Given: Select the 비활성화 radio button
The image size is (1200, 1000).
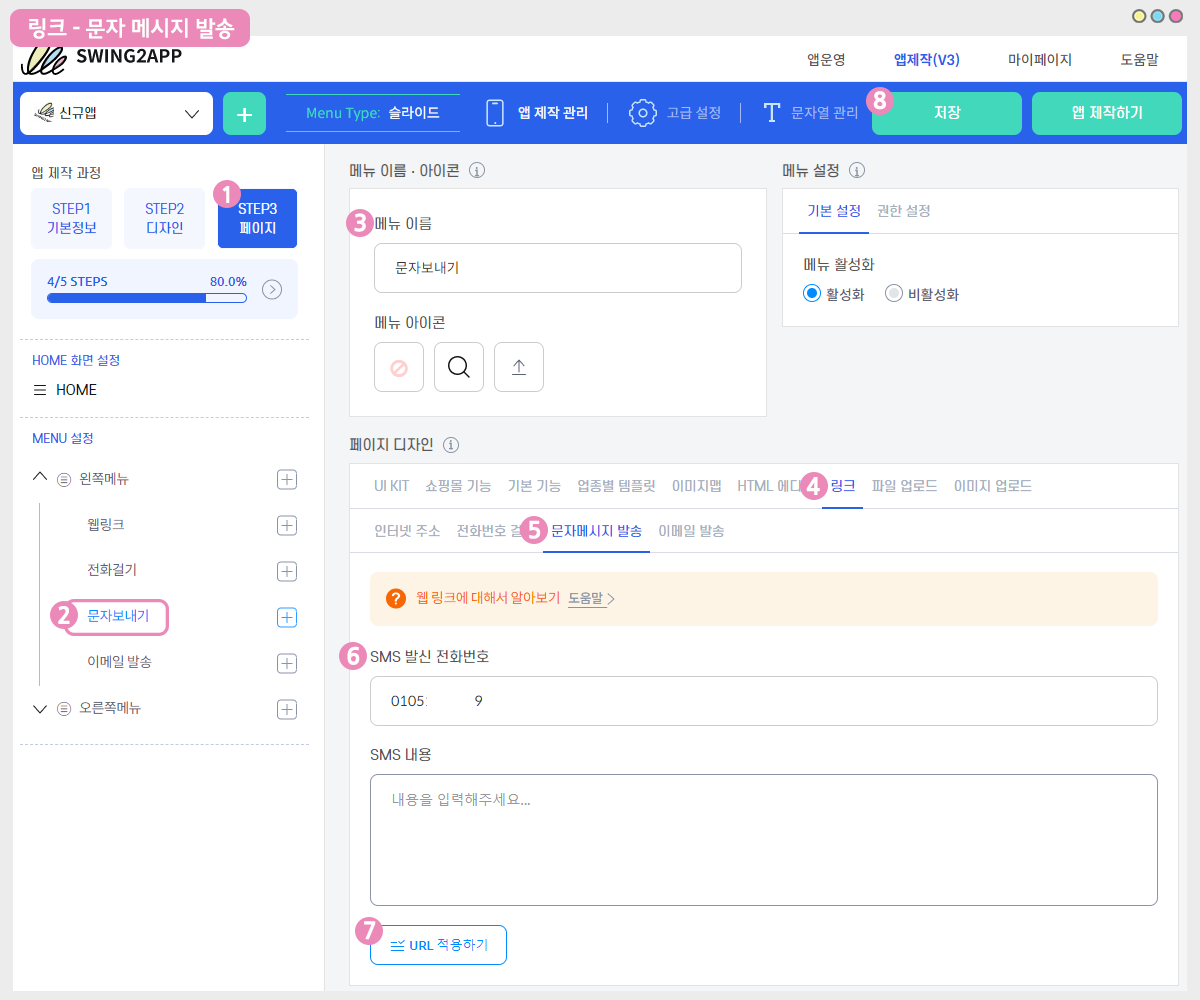Looking at the screenshot, I should (894, 294).
